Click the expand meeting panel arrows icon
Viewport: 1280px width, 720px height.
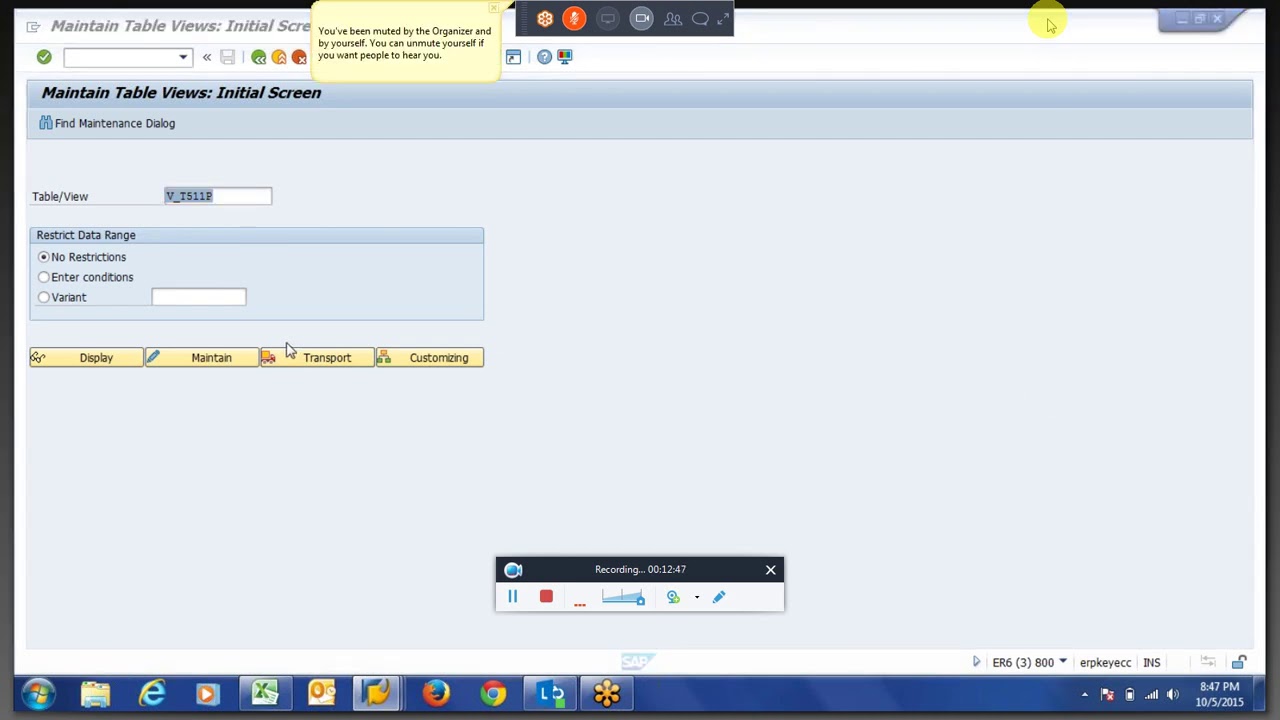click(723, 19)
